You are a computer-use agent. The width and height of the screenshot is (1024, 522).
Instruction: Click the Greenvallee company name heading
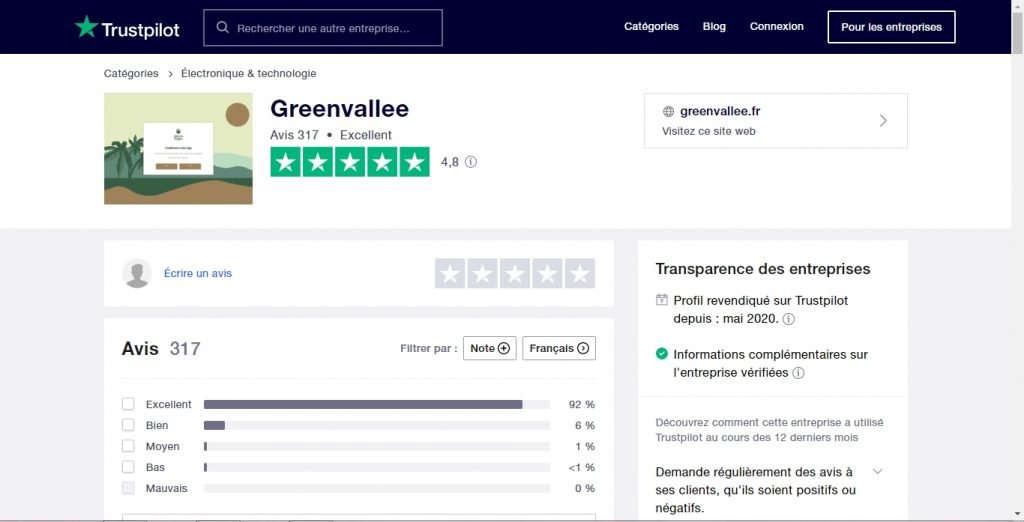(340, 108)
